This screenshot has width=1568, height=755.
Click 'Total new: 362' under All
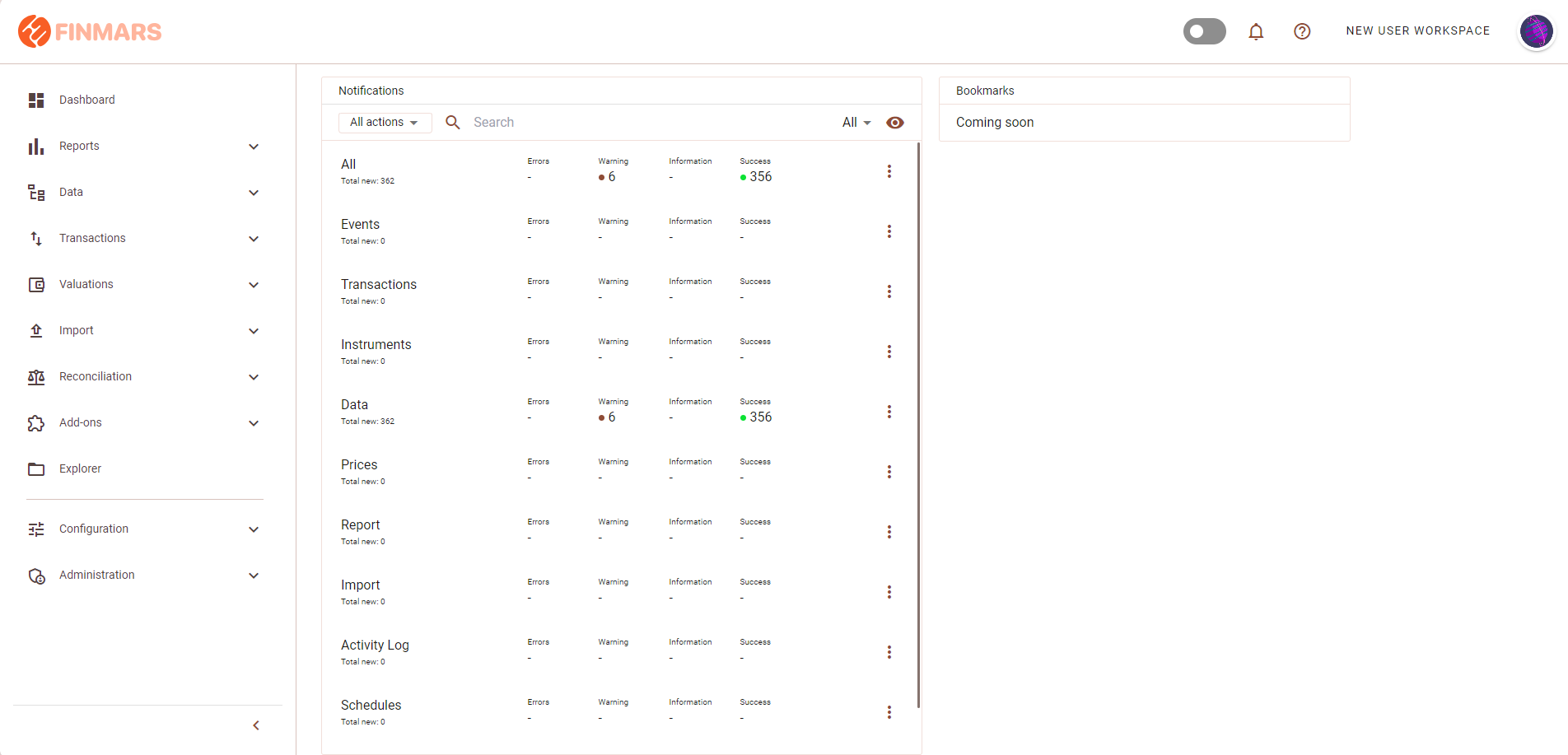click(368, 181)
